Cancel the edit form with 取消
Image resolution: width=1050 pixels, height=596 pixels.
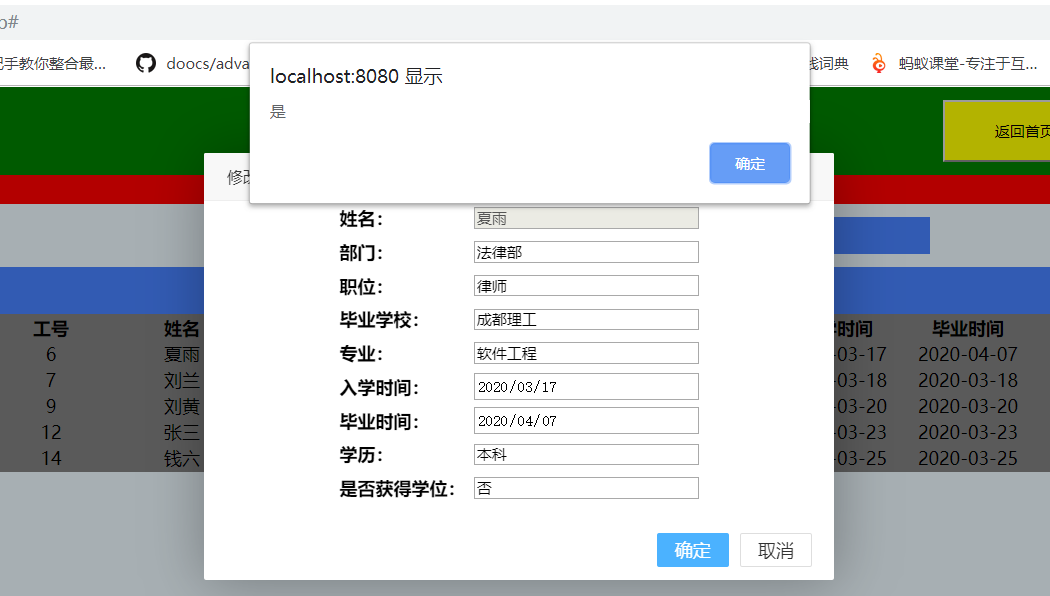[x=775, y=550]
